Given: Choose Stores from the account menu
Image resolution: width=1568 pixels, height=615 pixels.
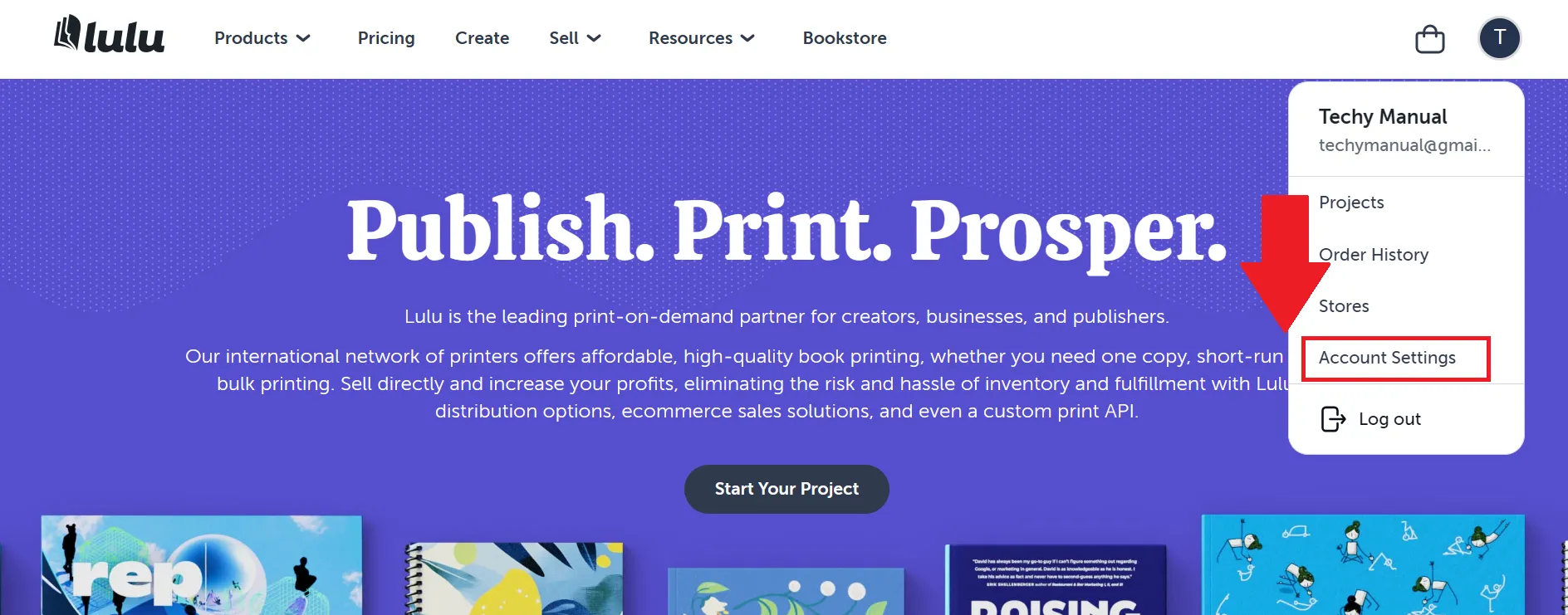Looking at the screenshot, I should (x=1344, y=306).
